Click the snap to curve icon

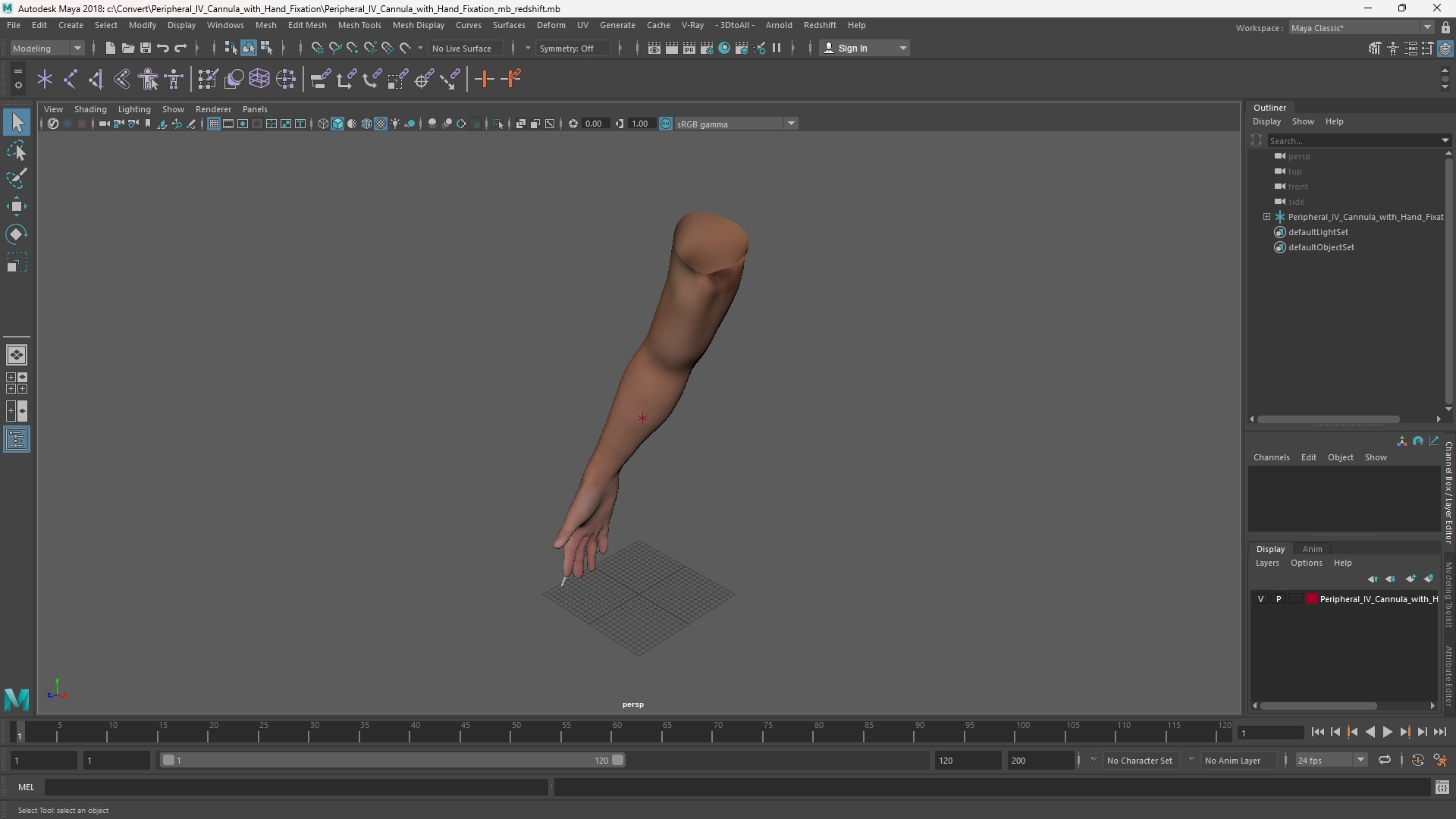[x=335, y=48]
